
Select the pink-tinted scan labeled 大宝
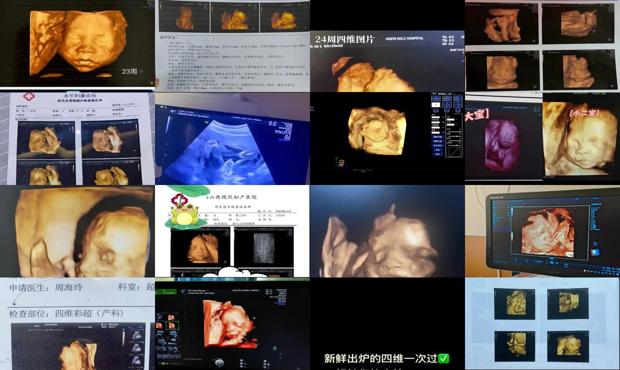504,138
